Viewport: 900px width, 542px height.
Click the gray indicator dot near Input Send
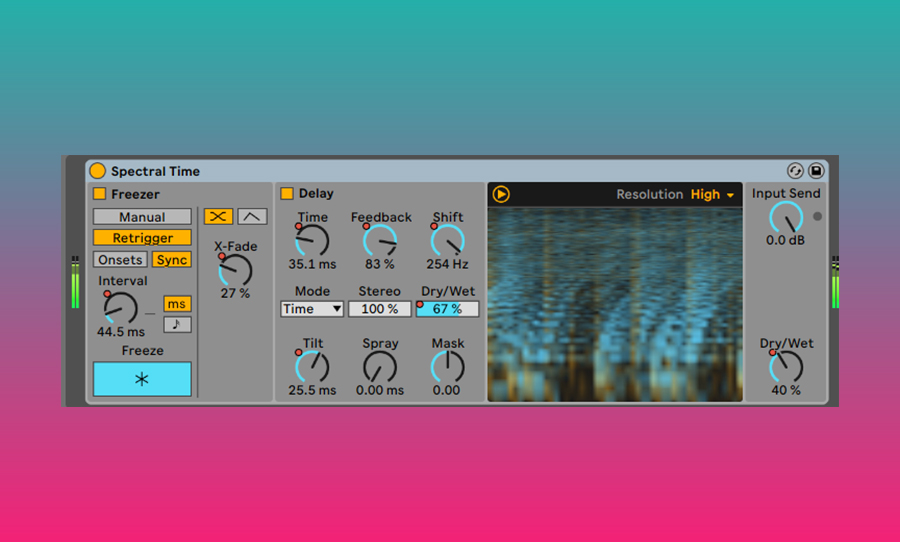pos(817,216)
